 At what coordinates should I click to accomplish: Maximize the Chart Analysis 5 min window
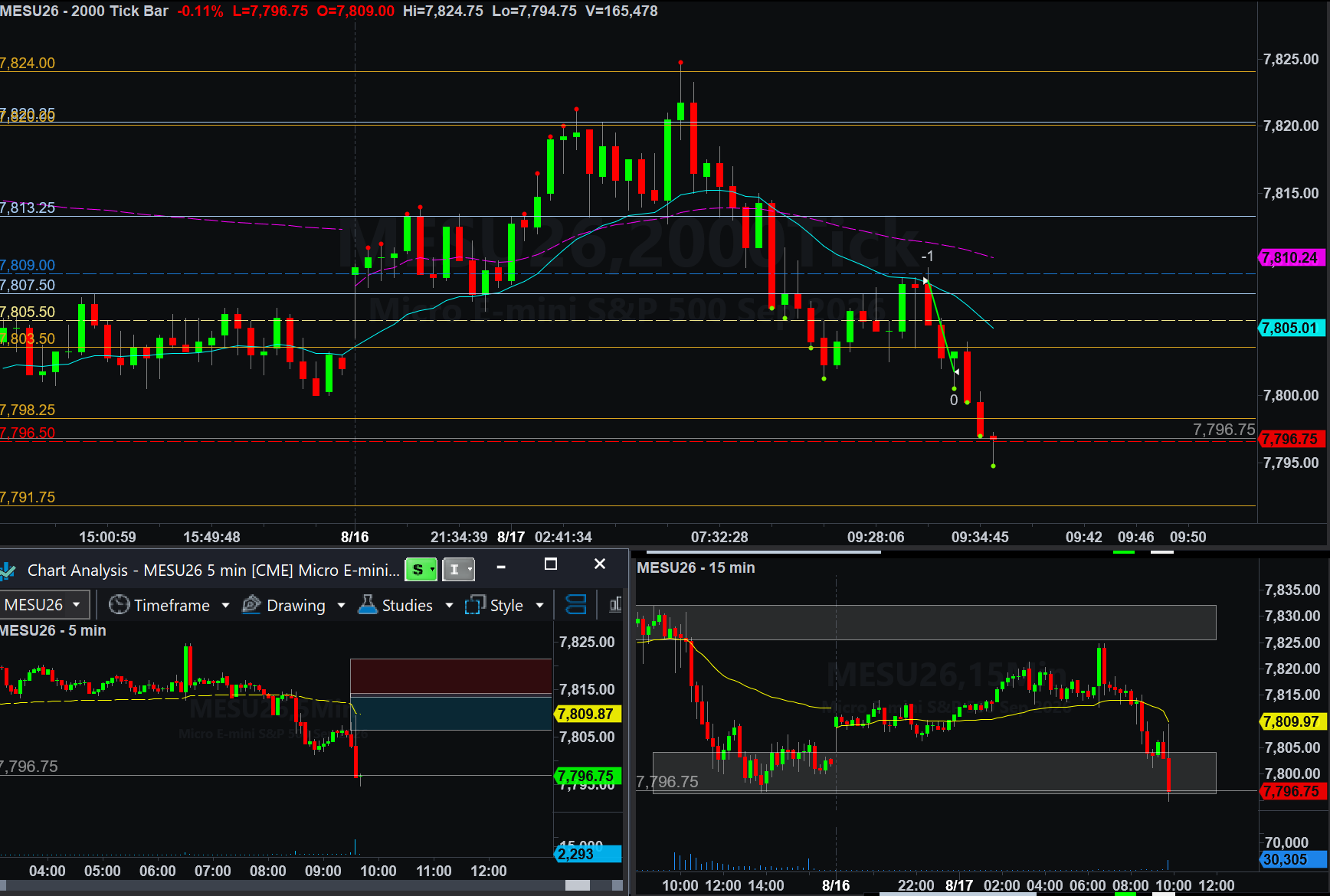point(550,564)
